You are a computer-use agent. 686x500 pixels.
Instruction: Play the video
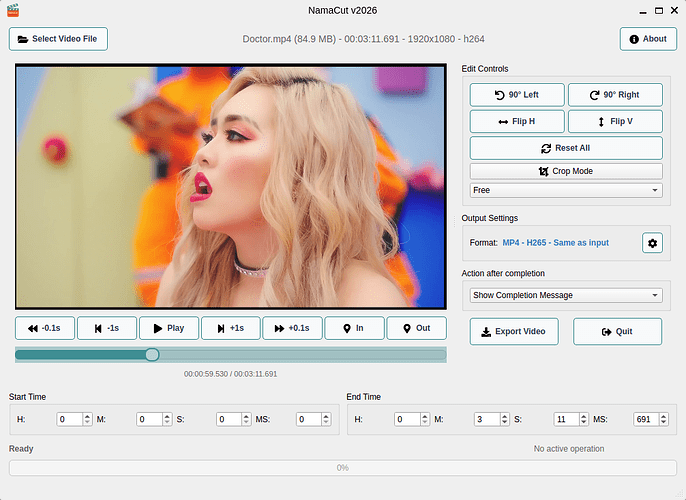pos(169,328)
